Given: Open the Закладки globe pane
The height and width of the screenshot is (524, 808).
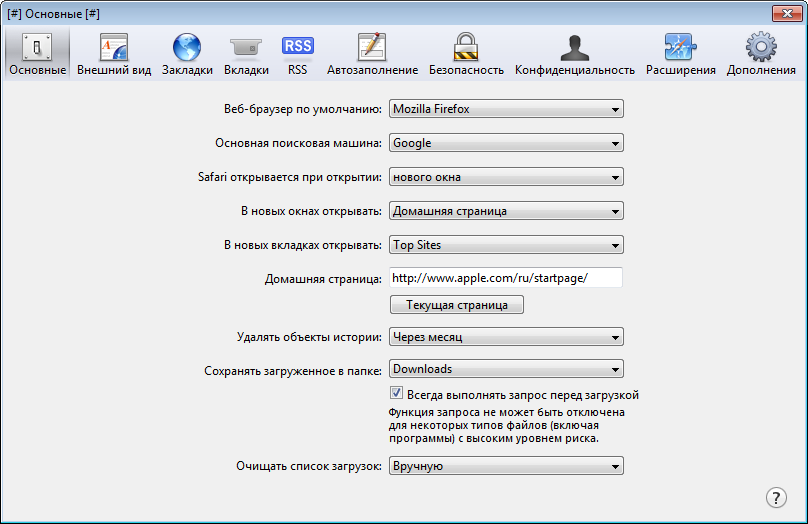Looking at the screenshot, I should 187,54.
